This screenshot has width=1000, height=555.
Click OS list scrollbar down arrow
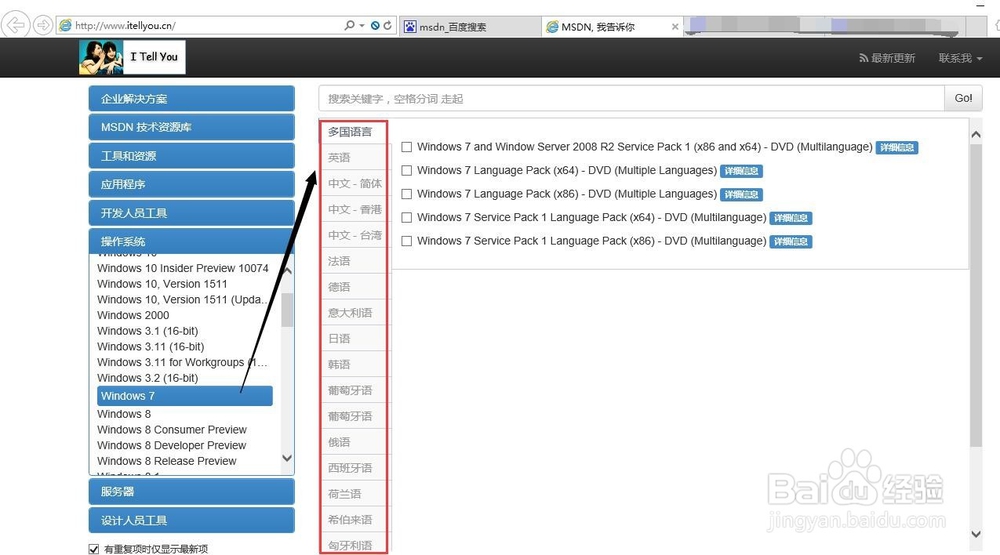click(287, 458)
